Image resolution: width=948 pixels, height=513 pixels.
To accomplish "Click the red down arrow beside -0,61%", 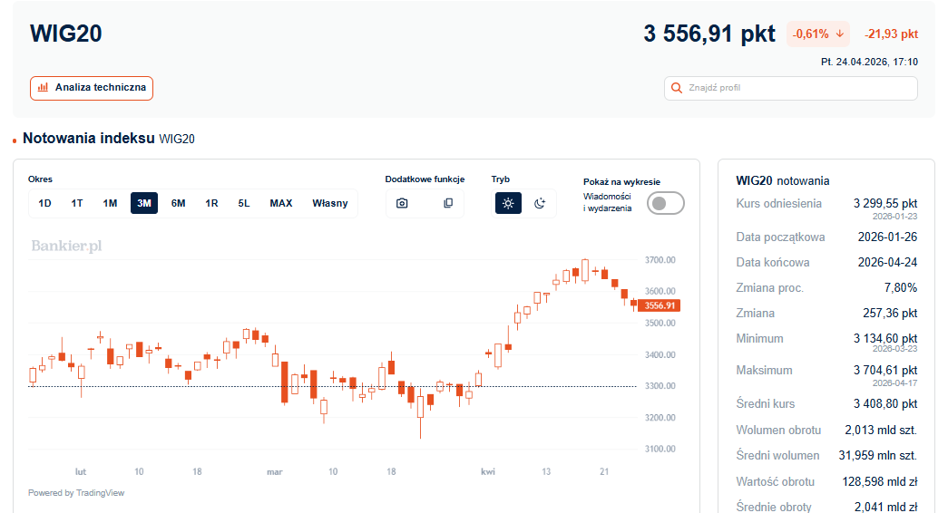I will (x=840, y=34).
